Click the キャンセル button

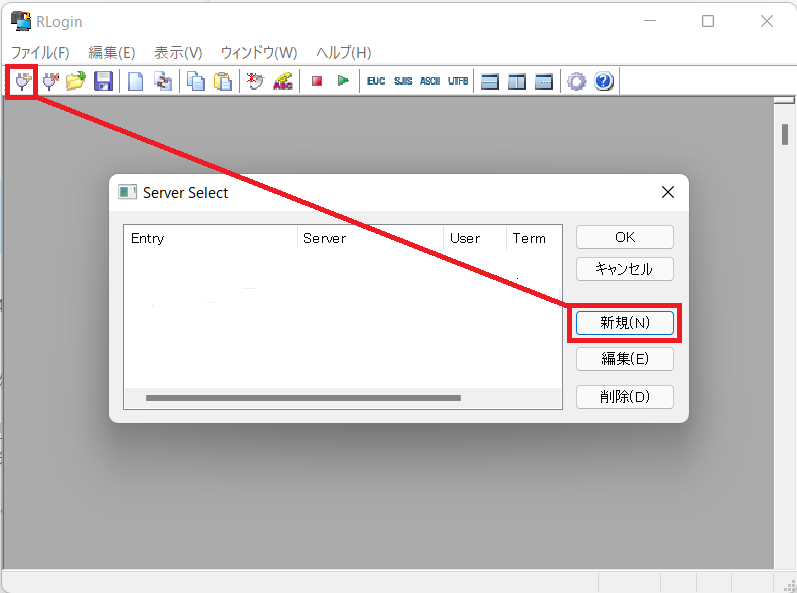625,269
